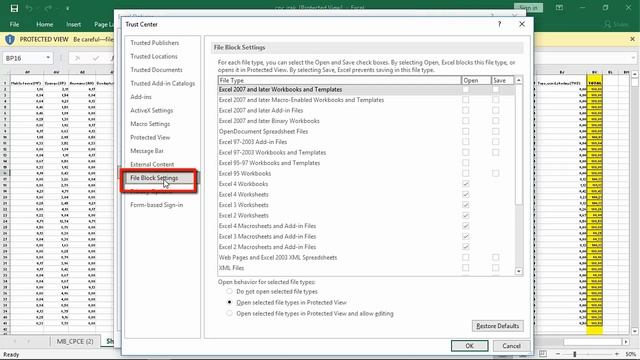Select Message Bar category
Screen dimensions: 640x360
tap(147, 151)
